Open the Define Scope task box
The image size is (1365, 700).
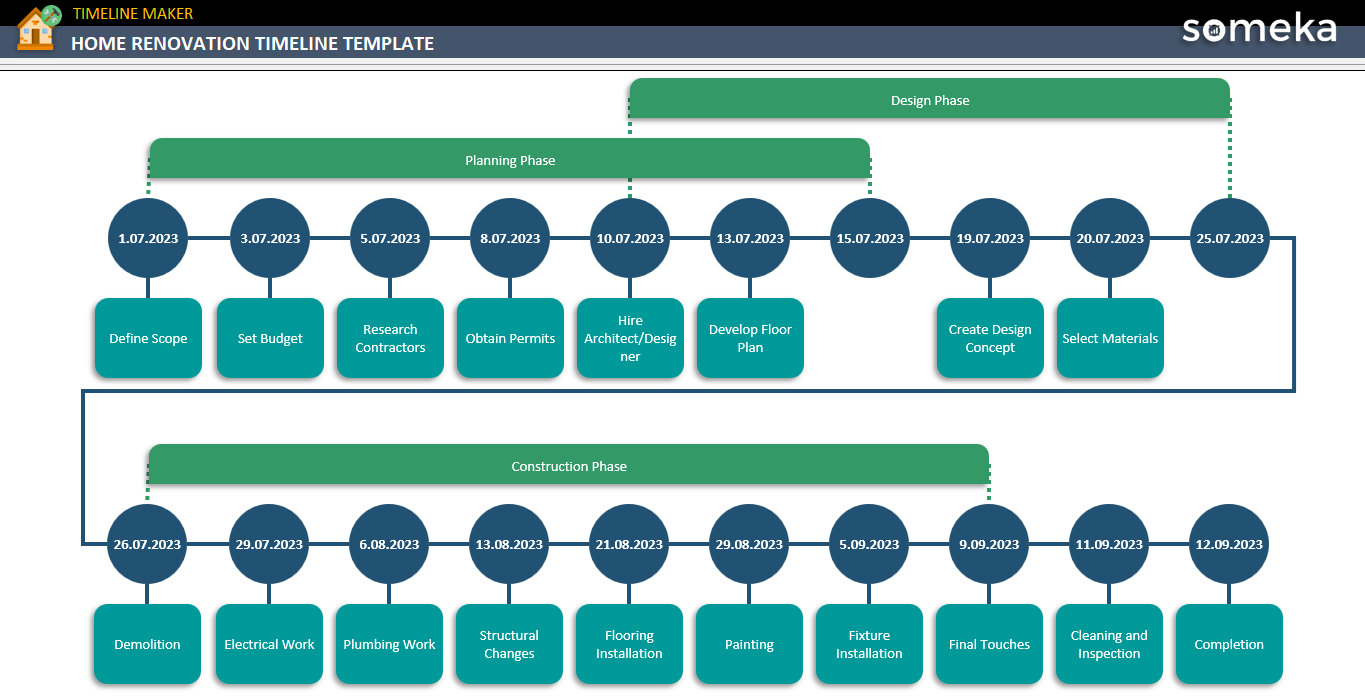click(x=148, y=338)
